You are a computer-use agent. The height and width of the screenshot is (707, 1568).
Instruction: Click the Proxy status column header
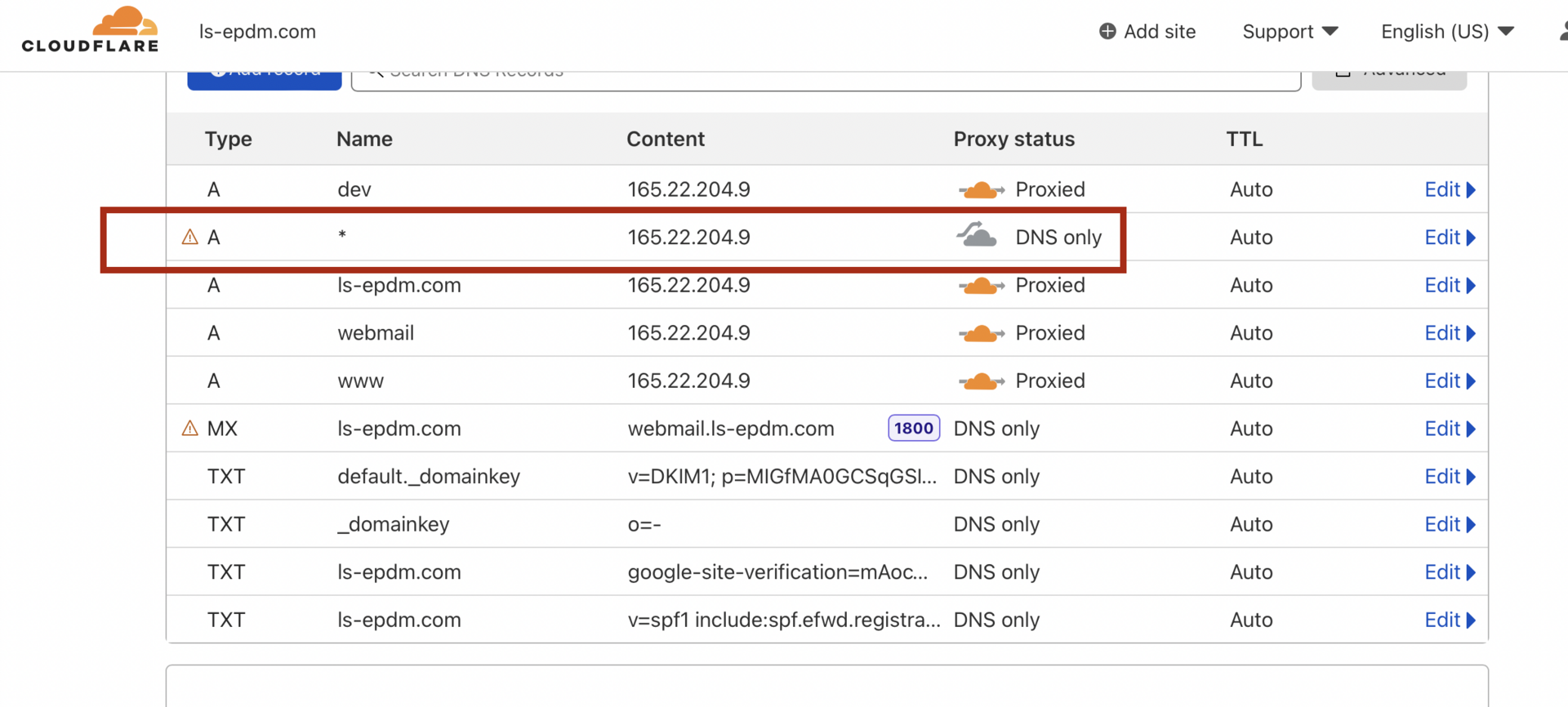(1013, 139)
